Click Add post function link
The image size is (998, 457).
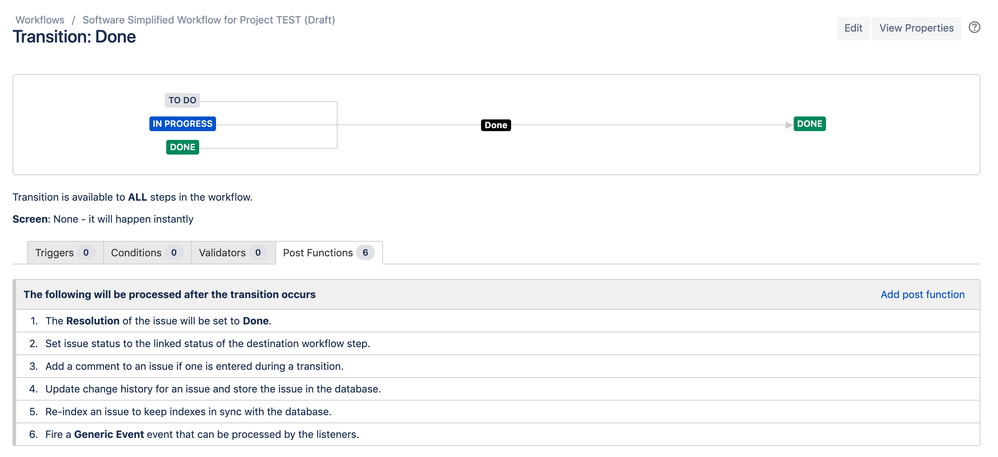click(922, 295)
